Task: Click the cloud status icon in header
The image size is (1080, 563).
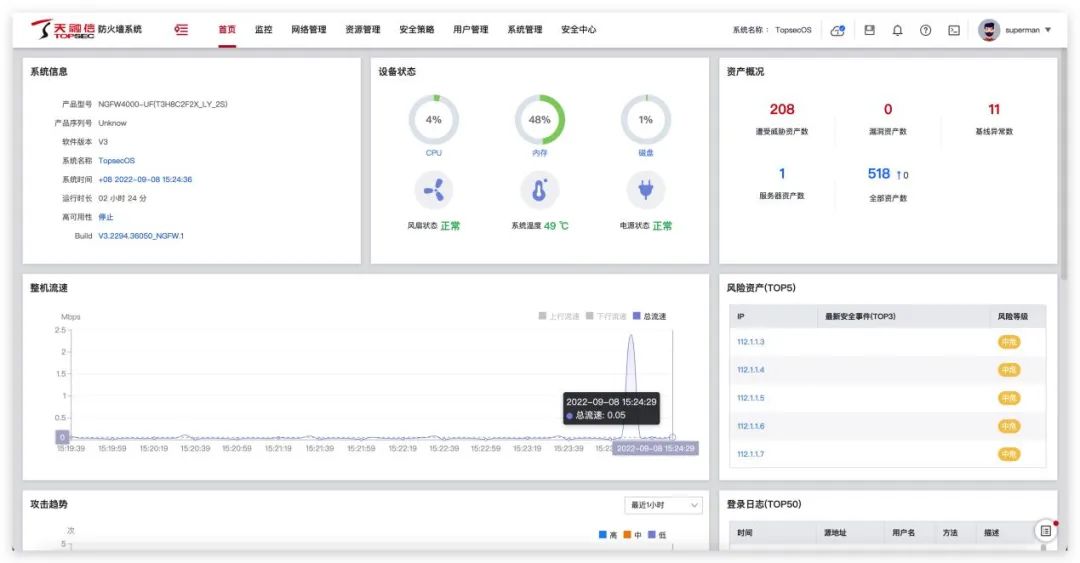Action: click(838, 30)
